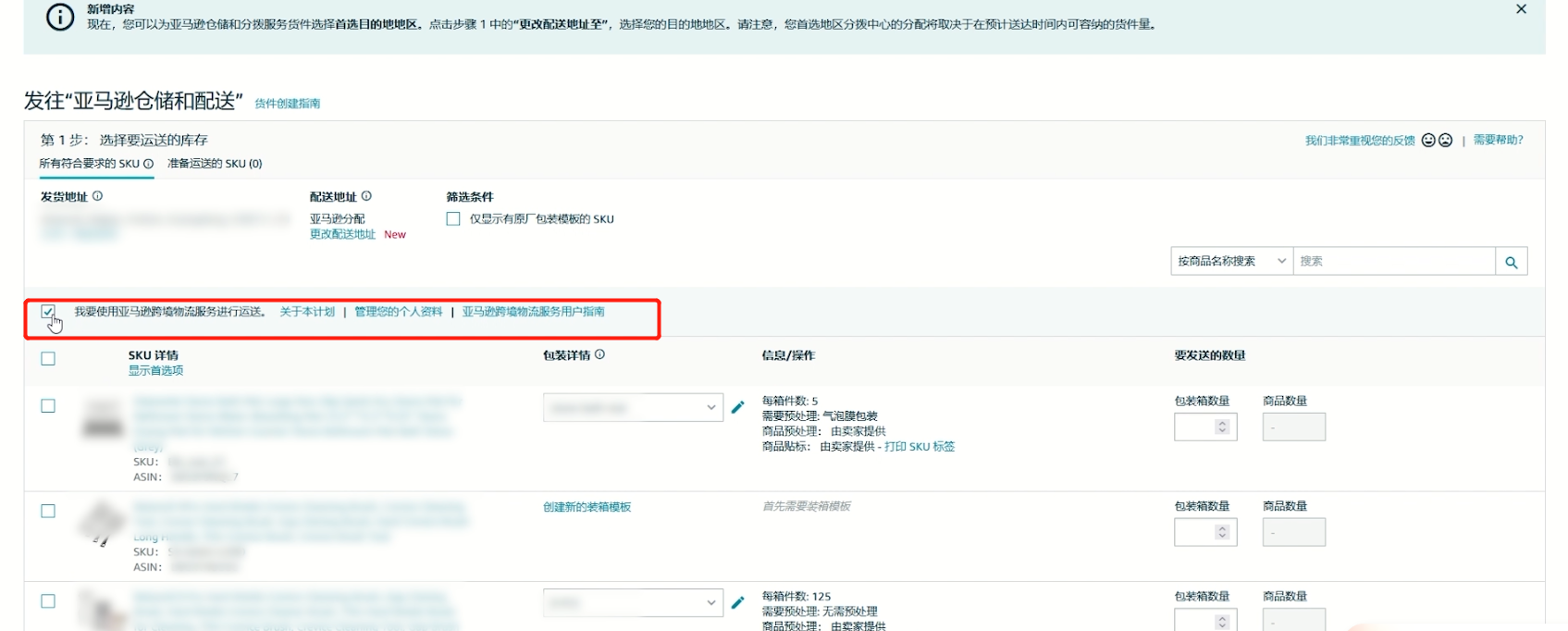1568x631 pixels.
Task: Open the 按商品名称搜索 dropdown
Action: point(1231,262)
